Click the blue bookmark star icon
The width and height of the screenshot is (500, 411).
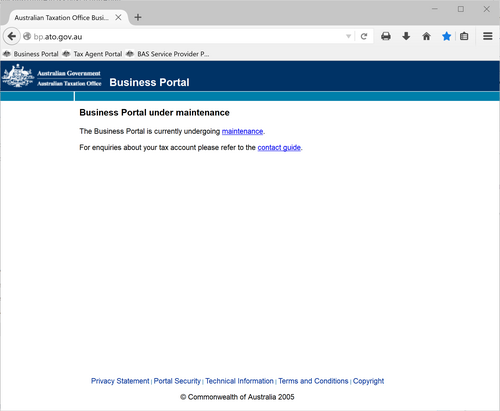coord(446,36)
